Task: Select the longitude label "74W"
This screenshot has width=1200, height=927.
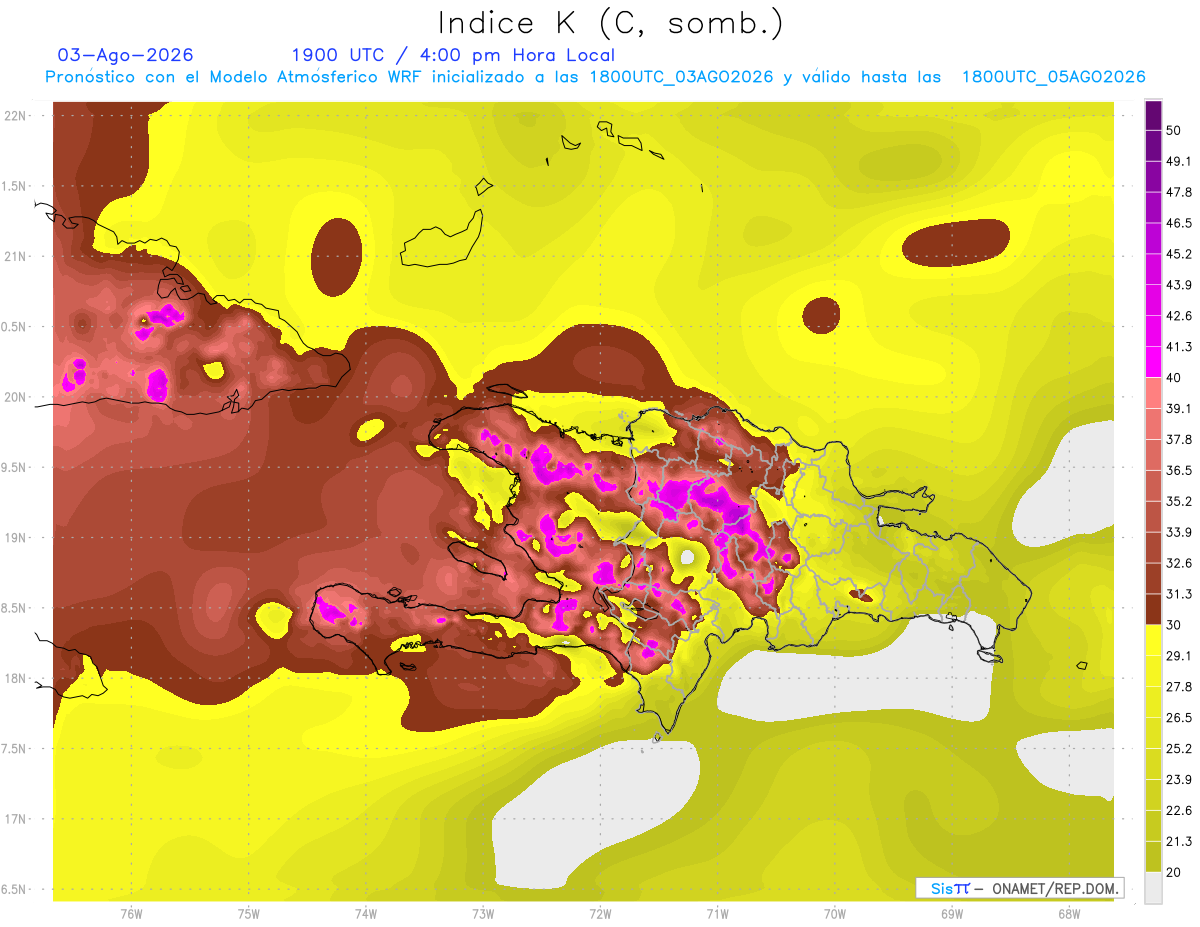Action: click(366, 914)
